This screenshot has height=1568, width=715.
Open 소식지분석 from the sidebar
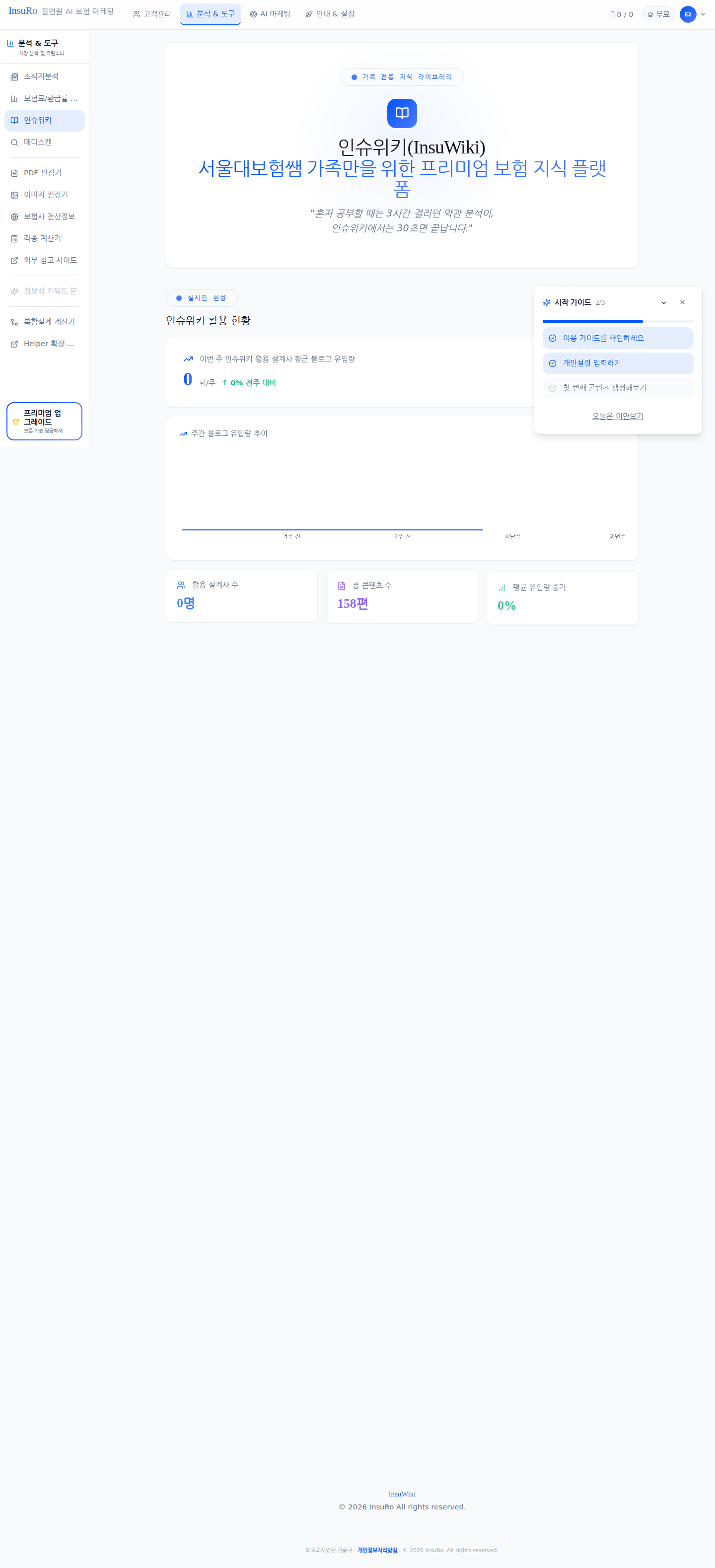pos(44,76)
